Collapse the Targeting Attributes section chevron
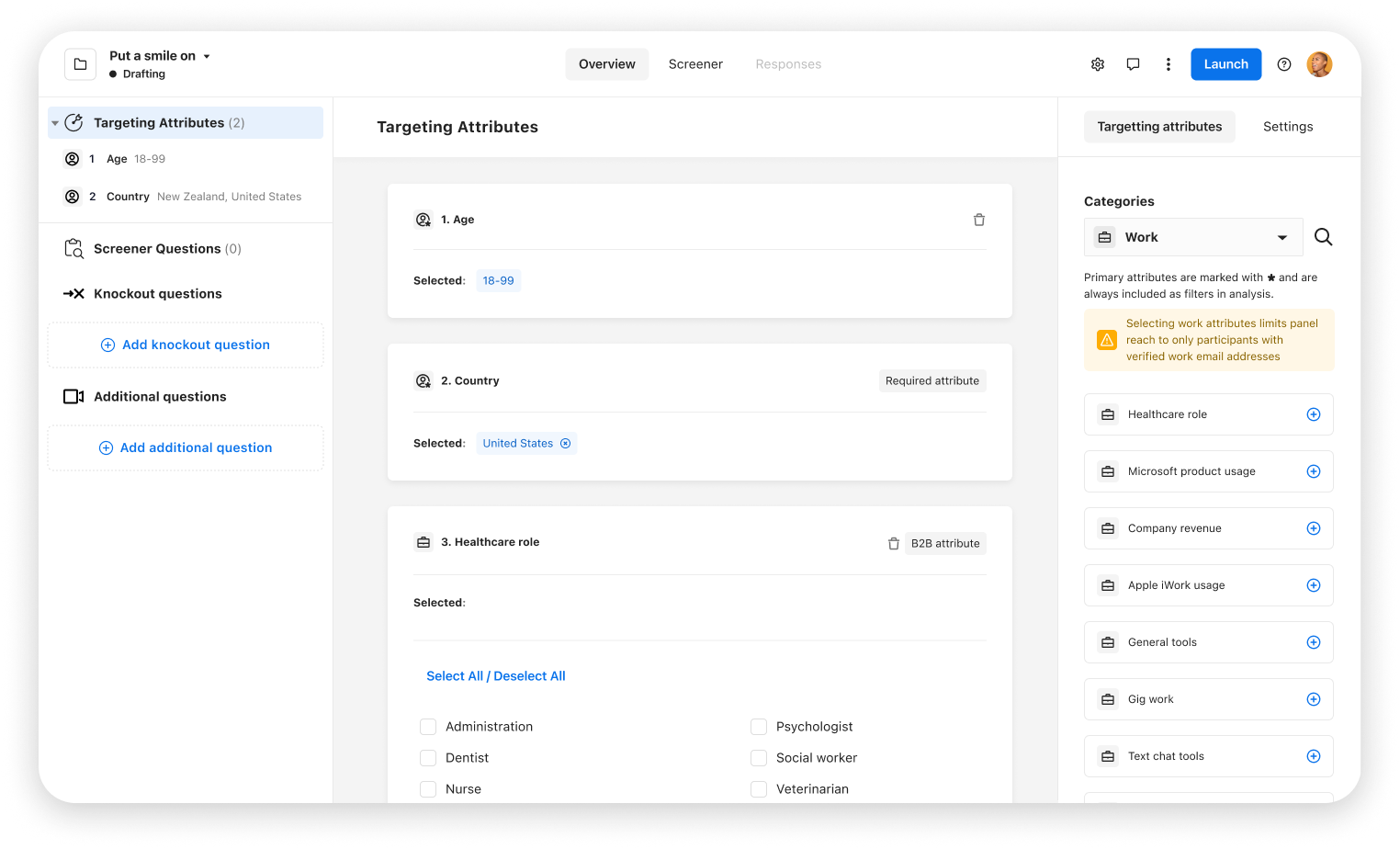The width and height of the screenshot is (1400, 849). pos(55,122)
